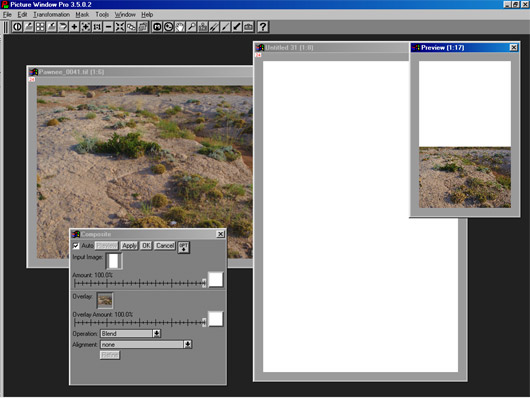Screen dimensions: 530x398
Task: Click the minus zoom-out toolbar icon
Action: tap(109, 27)
